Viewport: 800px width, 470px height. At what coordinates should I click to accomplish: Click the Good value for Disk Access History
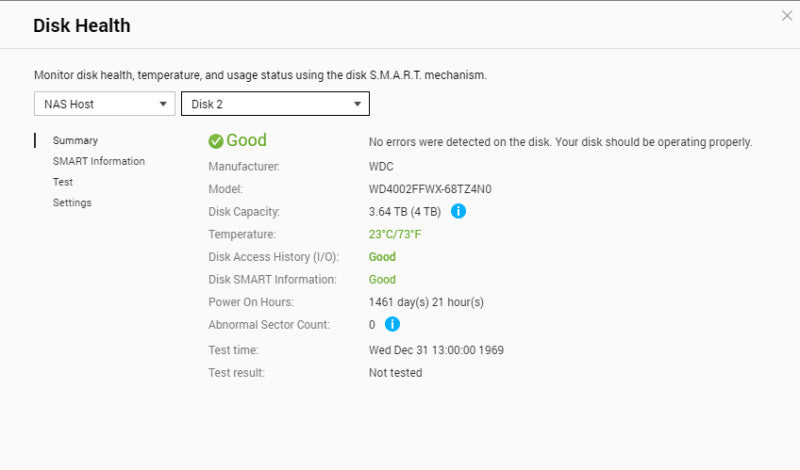click(382, 257)
